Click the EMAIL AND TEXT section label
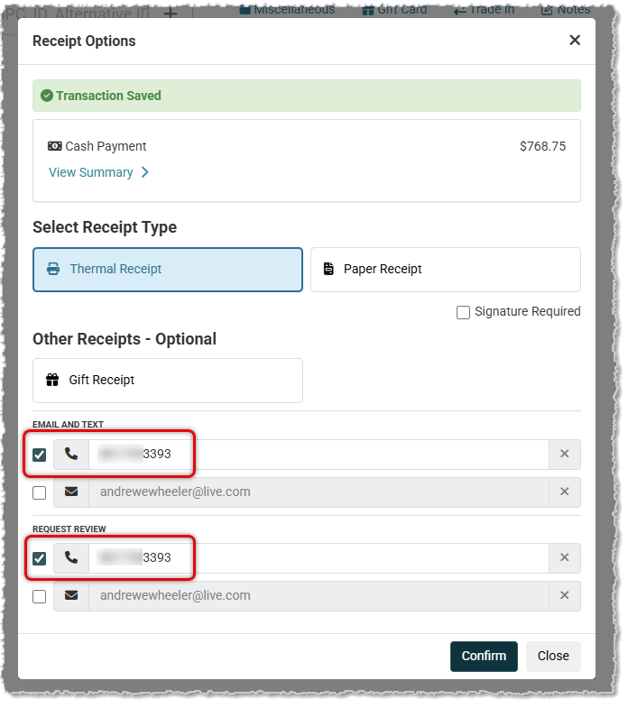Image resolution: width=628 pixels, height=708 pixels. pos(68,425)
